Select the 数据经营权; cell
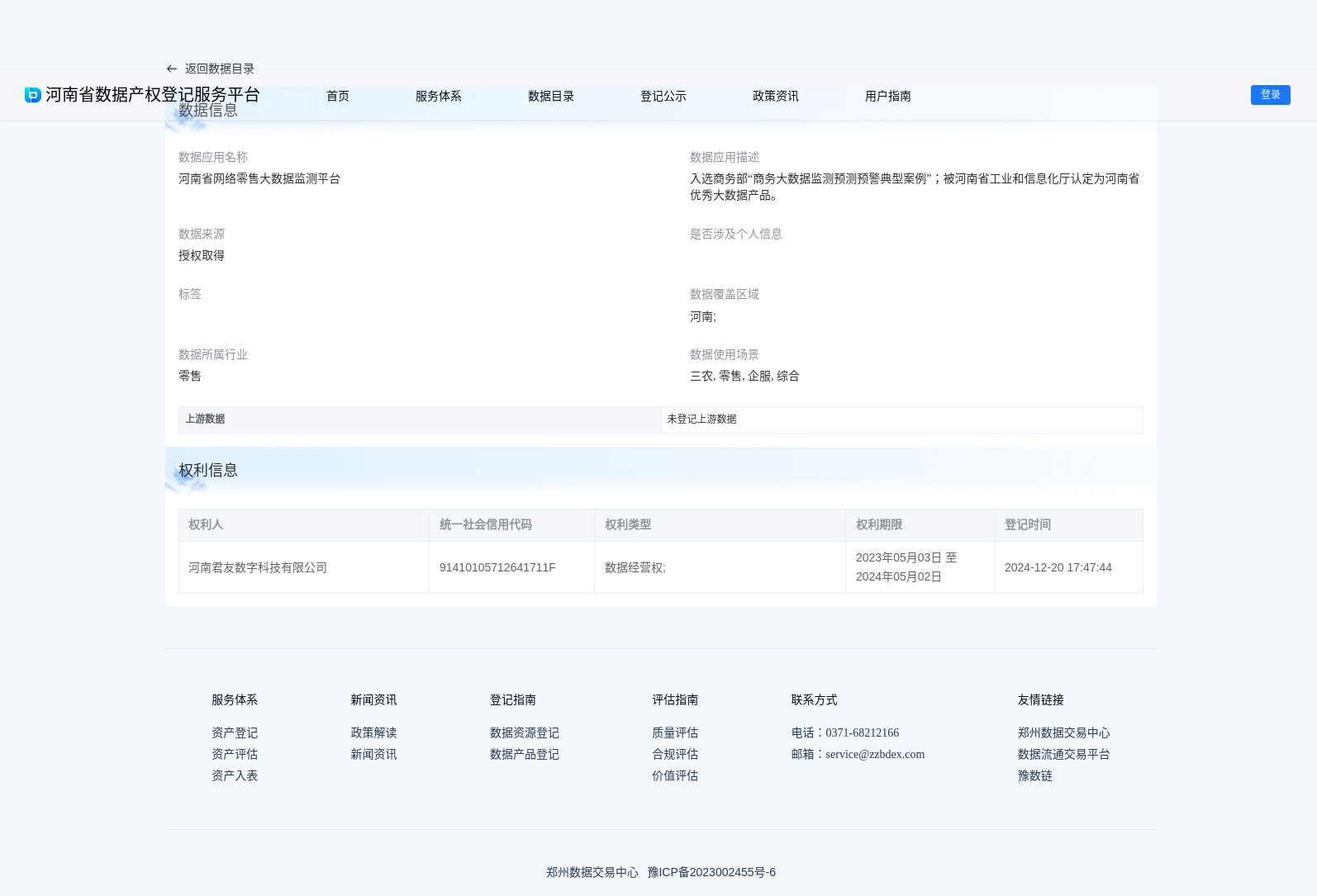1317x896 pixels. tap(720, 567)
